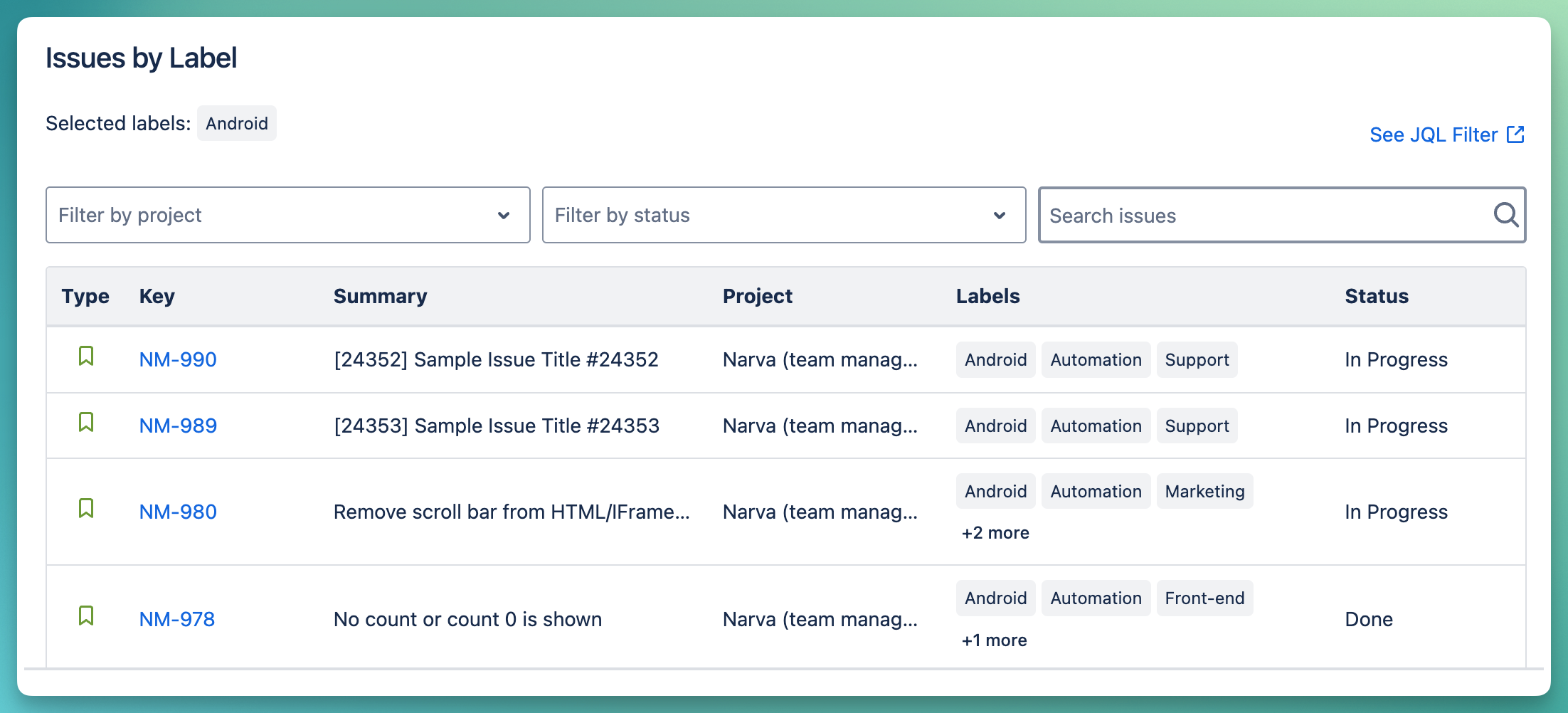Click the Front-end label on NM-978
1568x713 pixels.
pos(1204,598)
